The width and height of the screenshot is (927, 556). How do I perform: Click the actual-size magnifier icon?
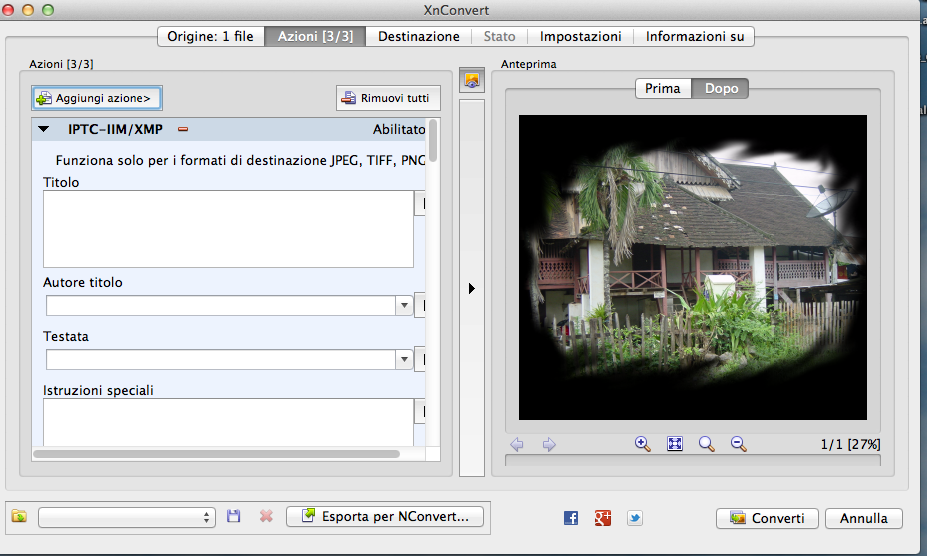tap(707, 444)
